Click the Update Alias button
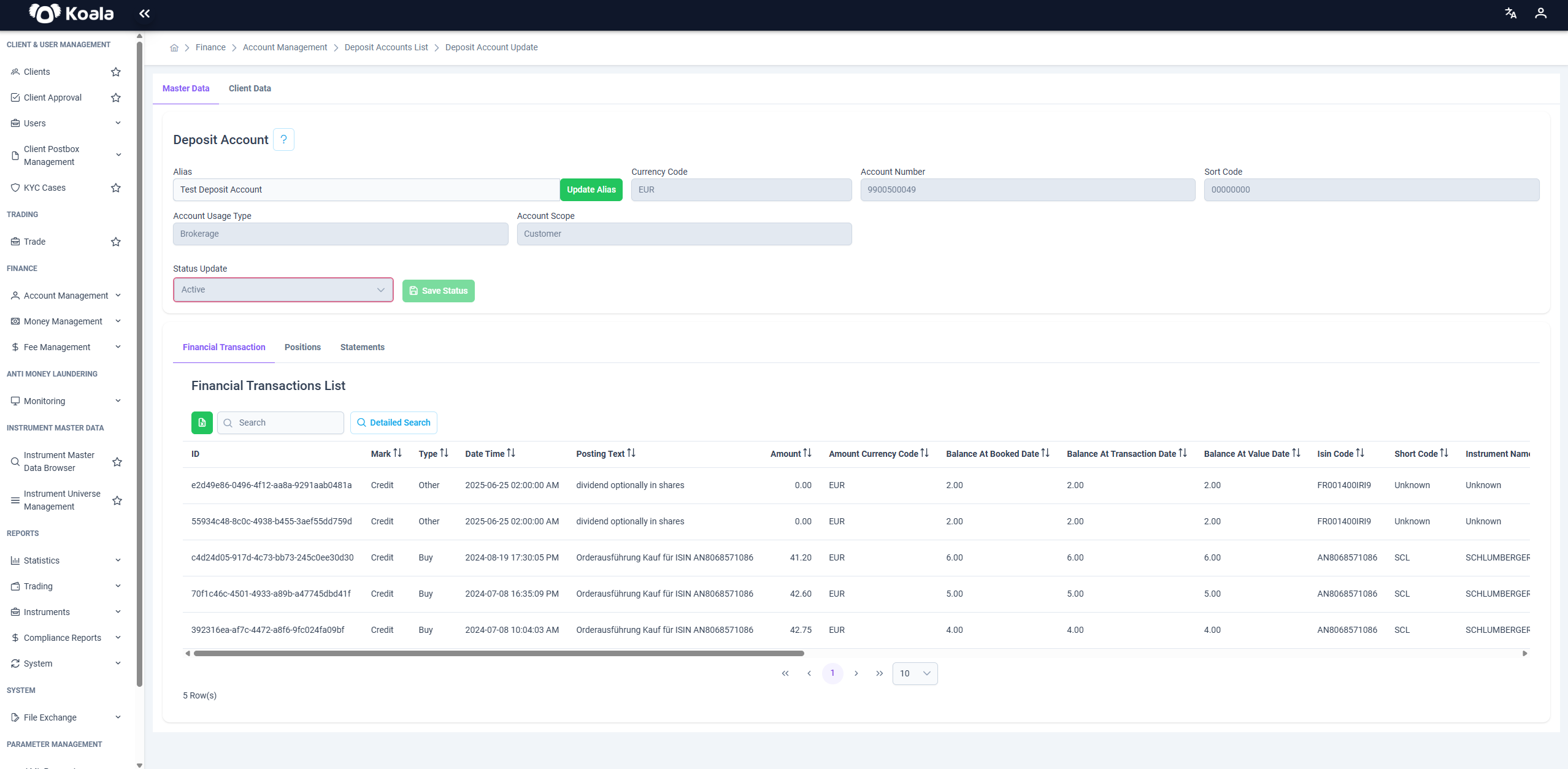Image resolution: width=1568 pixels, height=769 pixels. (591, 190)
